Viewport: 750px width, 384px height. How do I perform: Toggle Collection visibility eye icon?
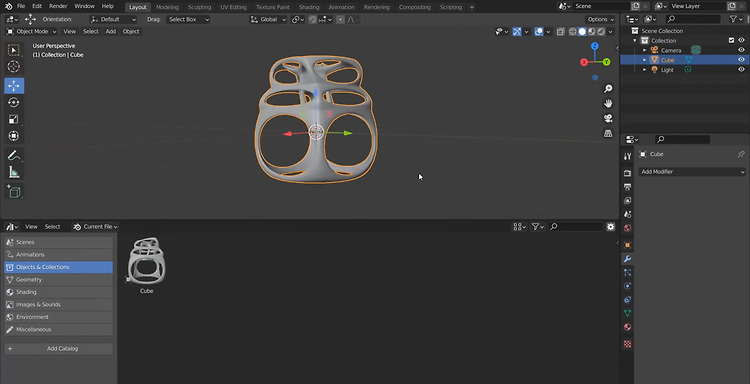pos(741,41)
